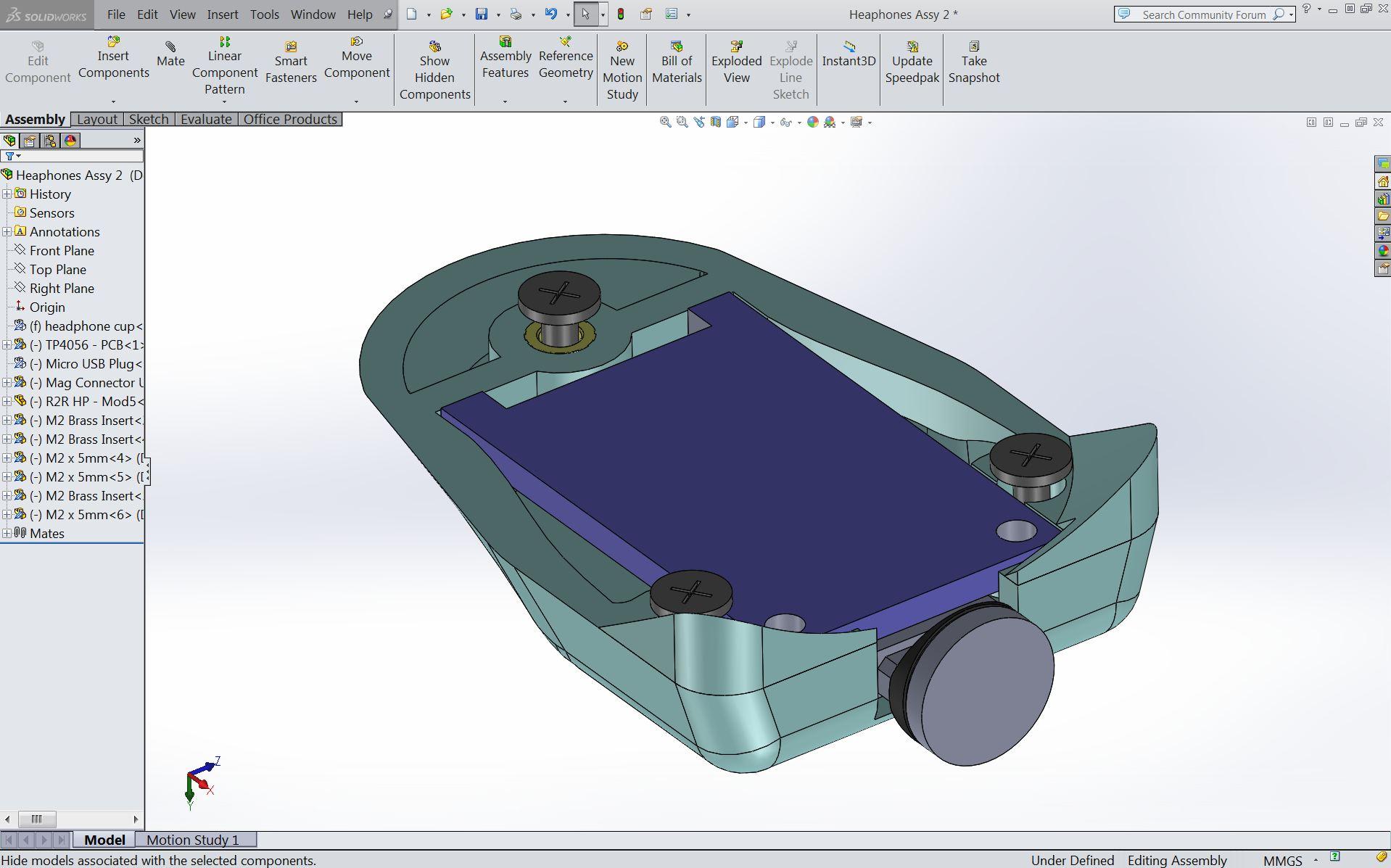Image resolution: width=1391 pixels, height=868 pixels.
Task: Open the Options checklist icon
Action: pos(672,14)
